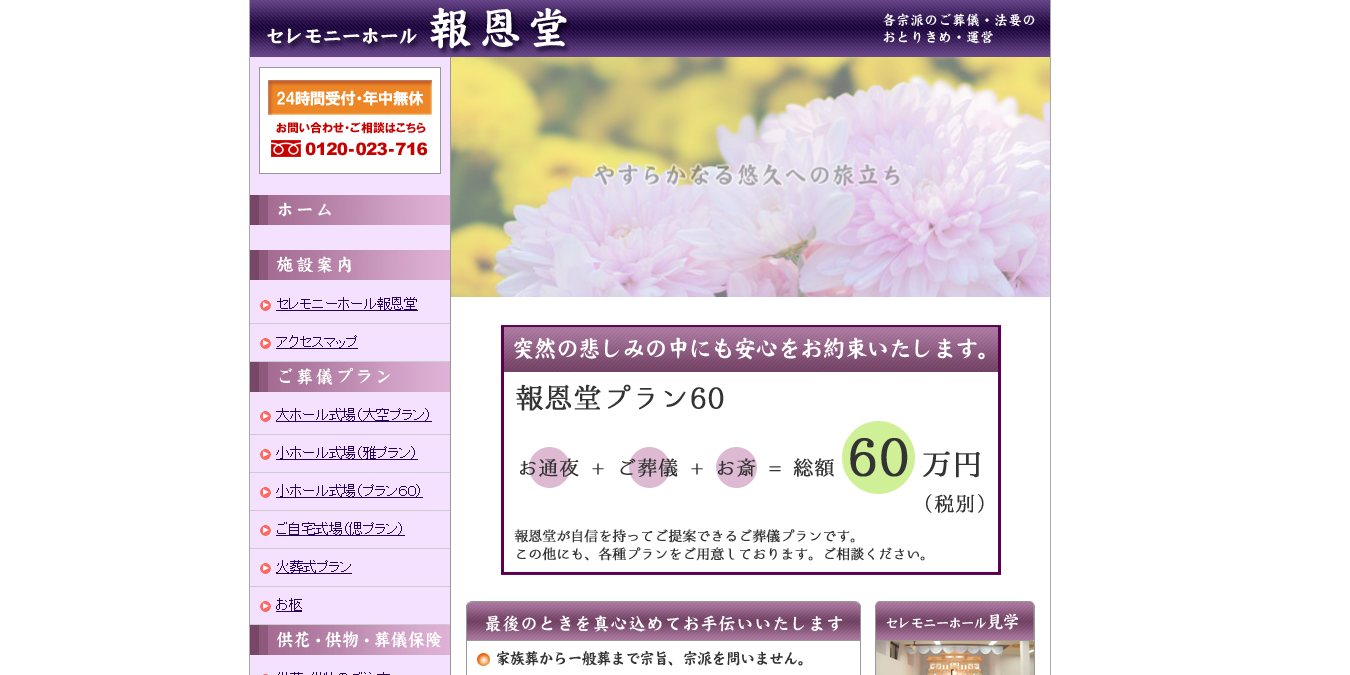Viewport: 1350px width, 675px height.
Task: Click the sentence 報恩堂が自信を持ってご提案できるご葬儀プランです。
Action: pyautogui.click(x=687, y=536)
